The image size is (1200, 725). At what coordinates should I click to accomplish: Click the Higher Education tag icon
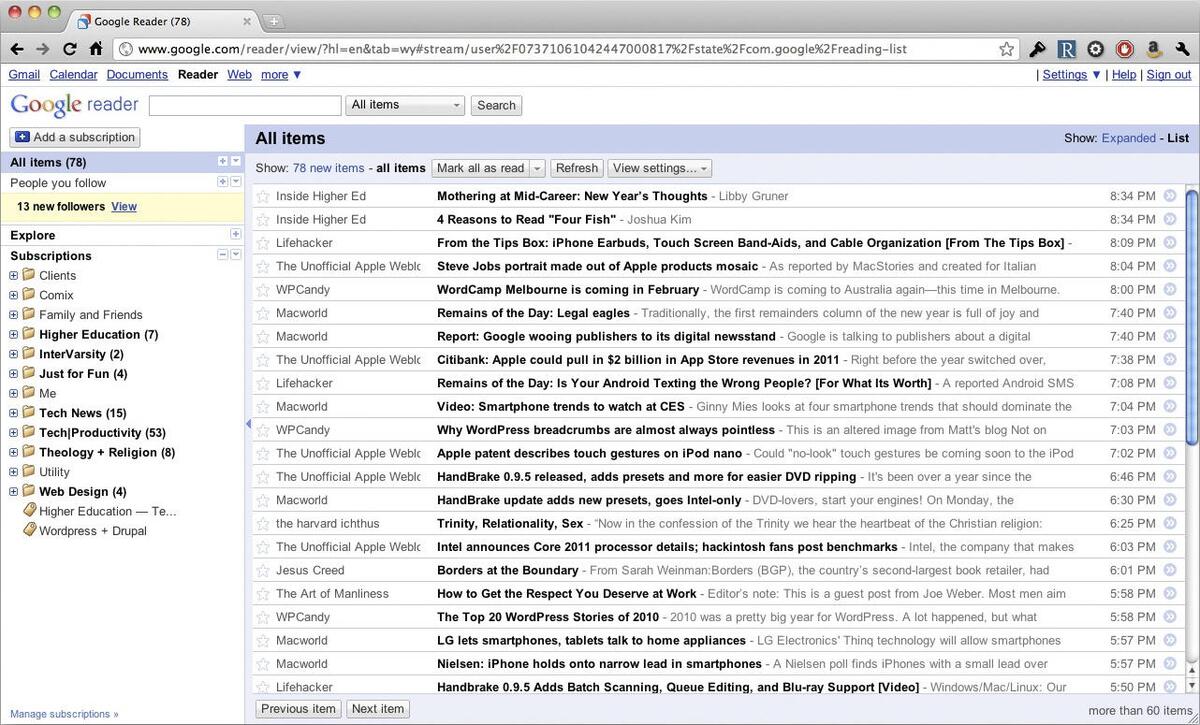tap(29, 511)
